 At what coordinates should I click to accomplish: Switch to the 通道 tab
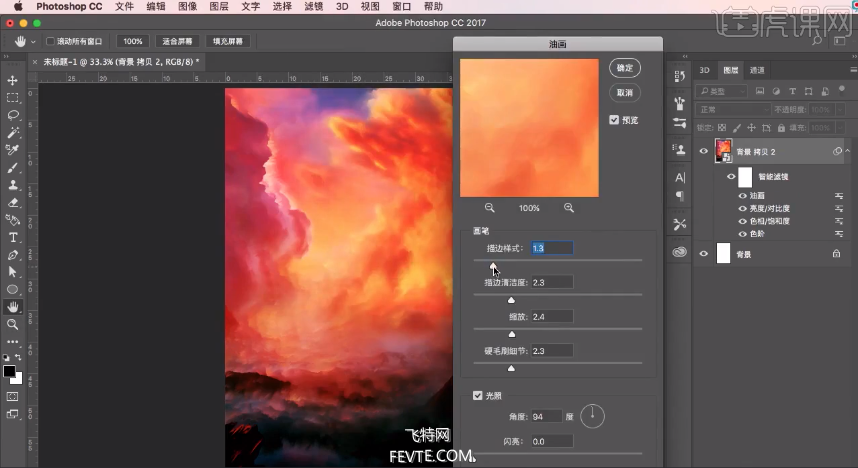[x=757, y=70]
